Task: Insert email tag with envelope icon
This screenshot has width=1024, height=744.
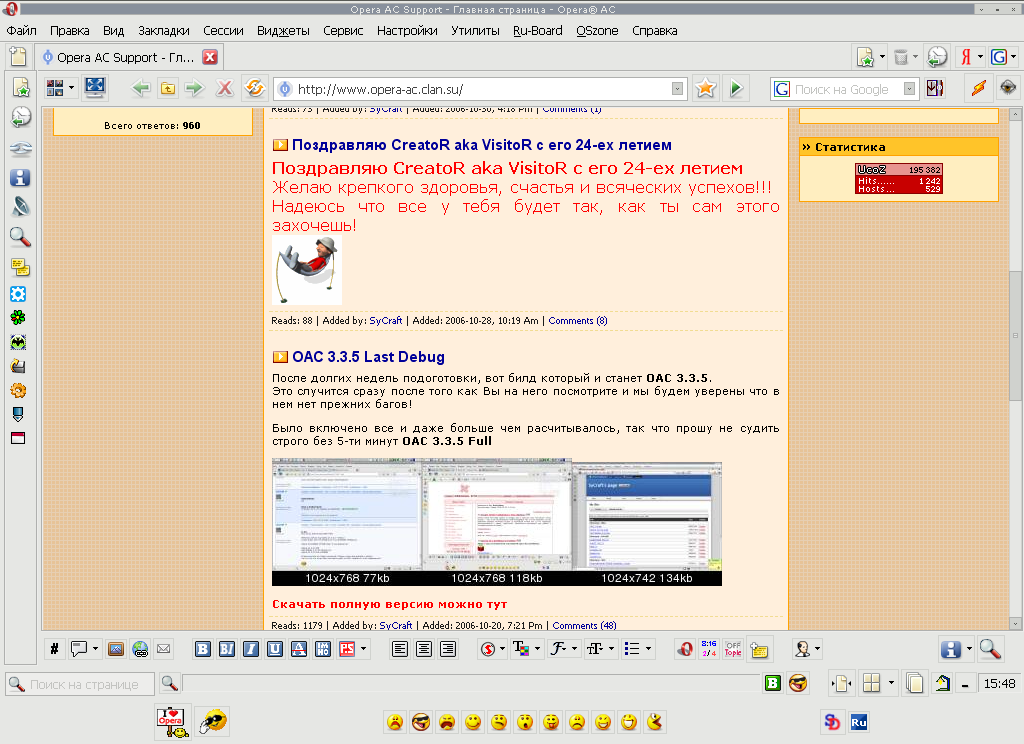Action: pyautogui.click(x=164, y=649)
